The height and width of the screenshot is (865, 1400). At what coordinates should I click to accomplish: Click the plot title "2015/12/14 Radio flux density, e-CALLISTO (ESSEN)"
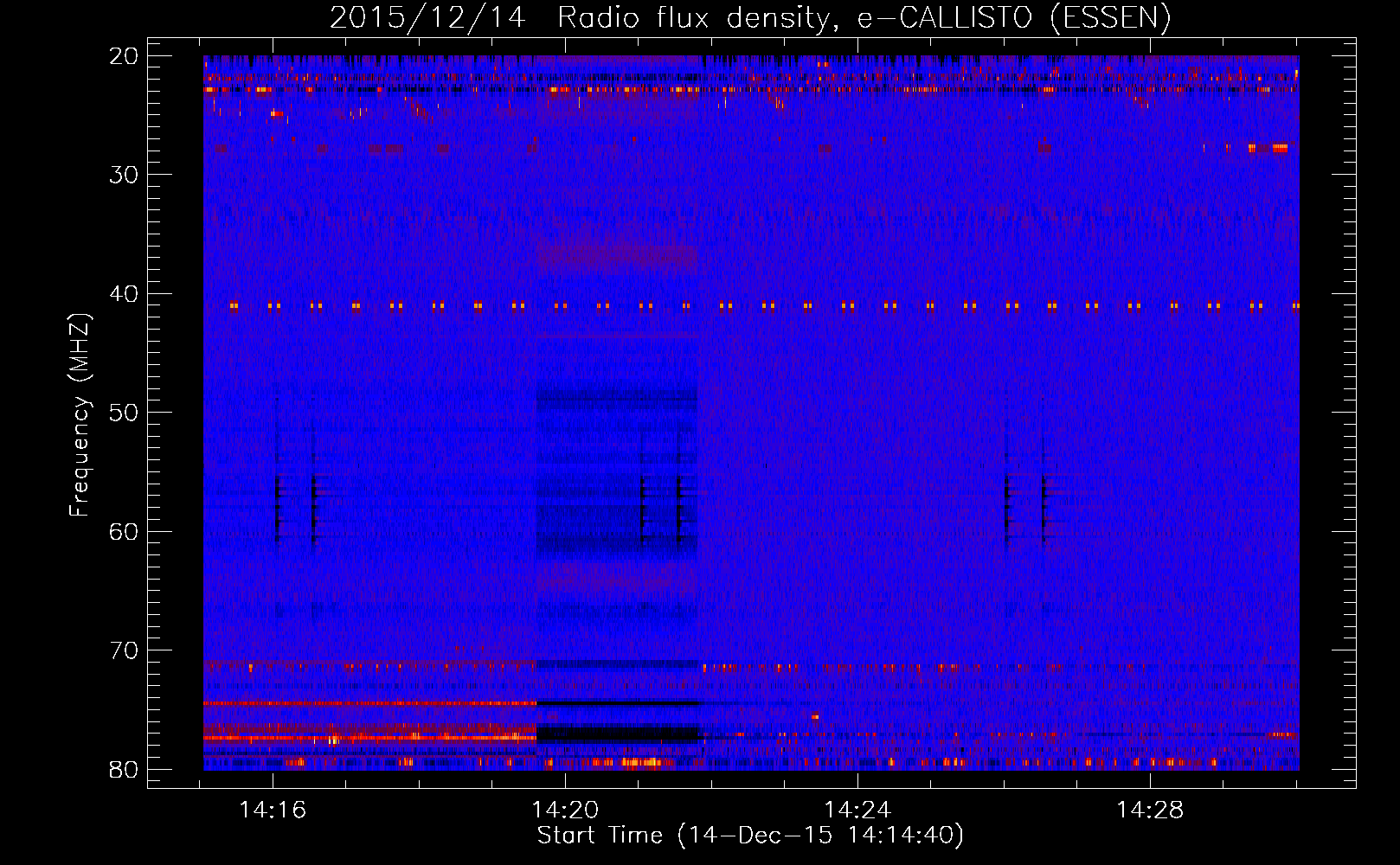[750, 18]
